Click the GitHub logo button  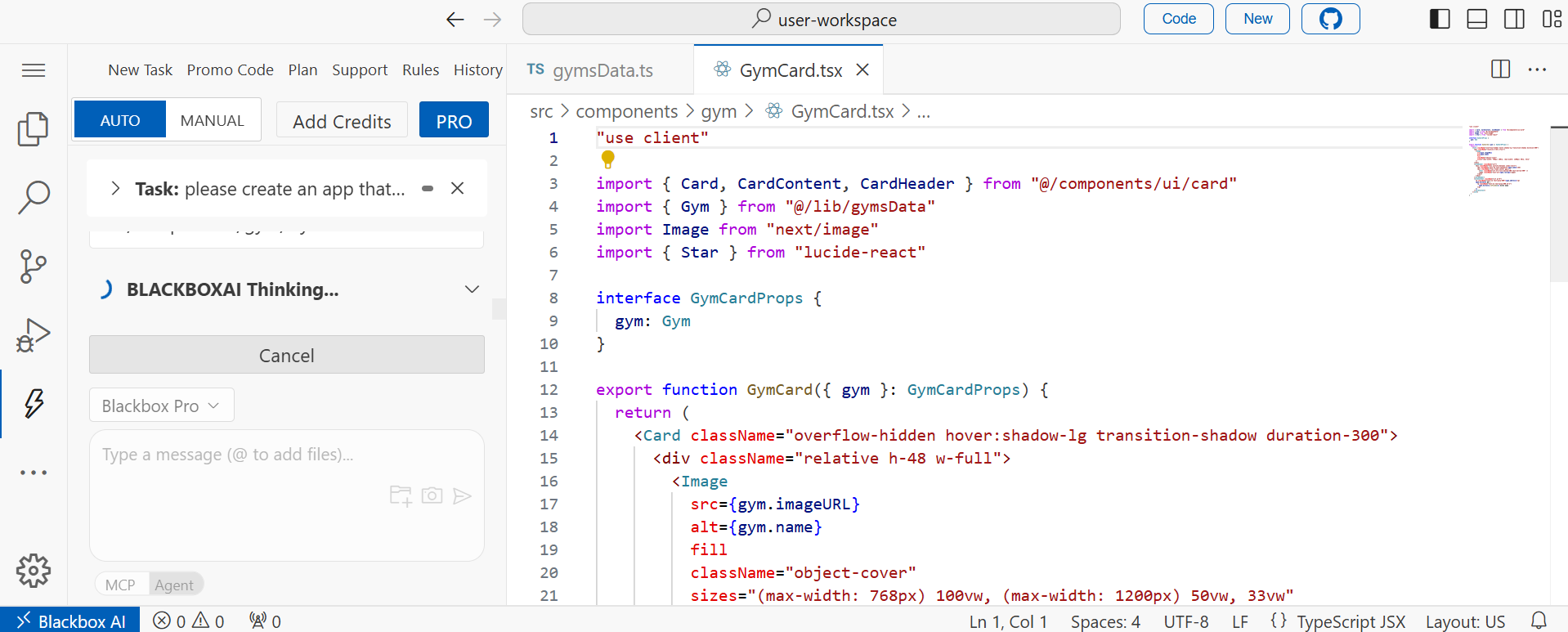(1330, 19)
